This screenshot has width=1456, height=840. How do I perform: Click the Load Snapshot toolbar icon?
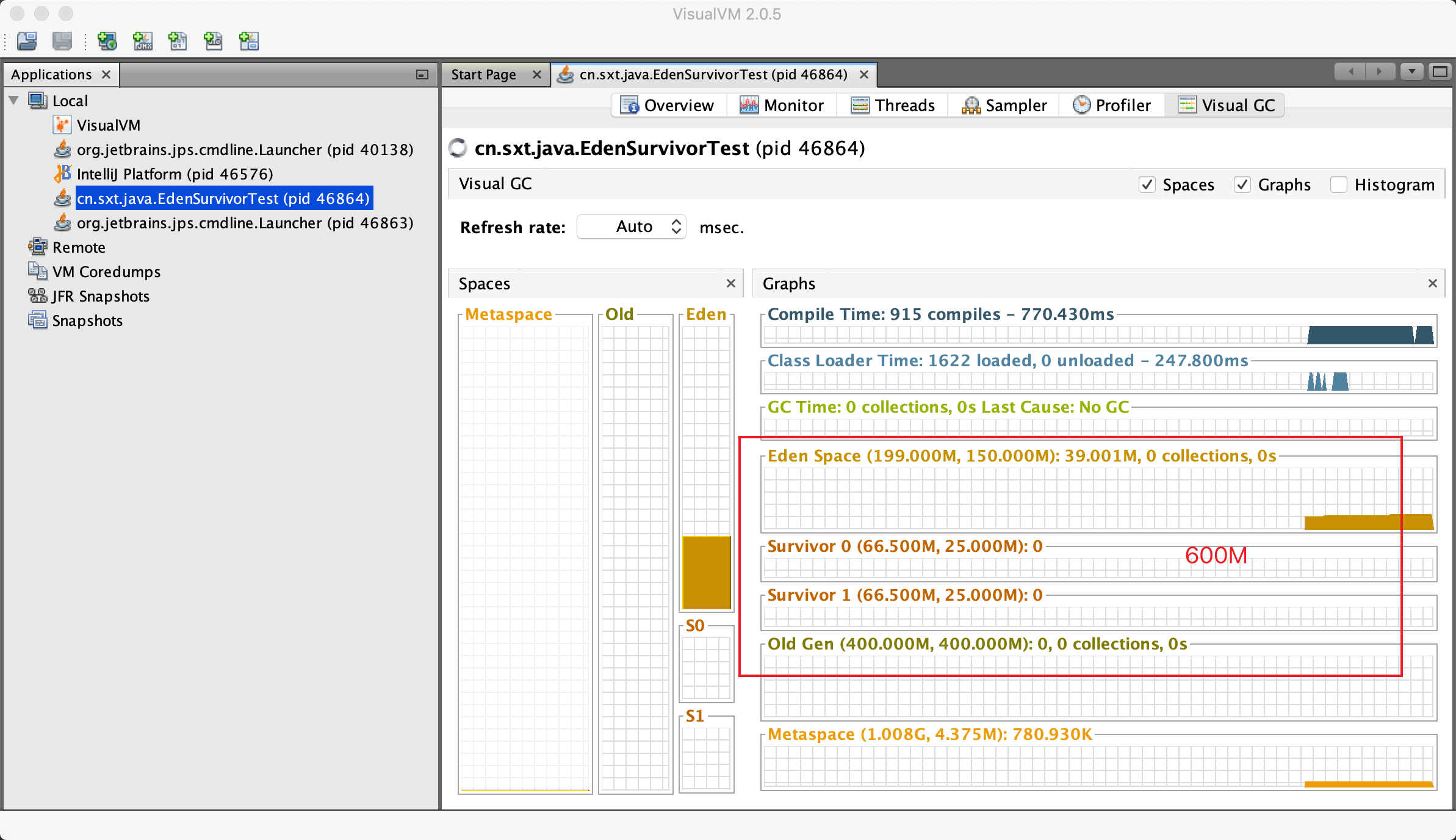point(27,41)
